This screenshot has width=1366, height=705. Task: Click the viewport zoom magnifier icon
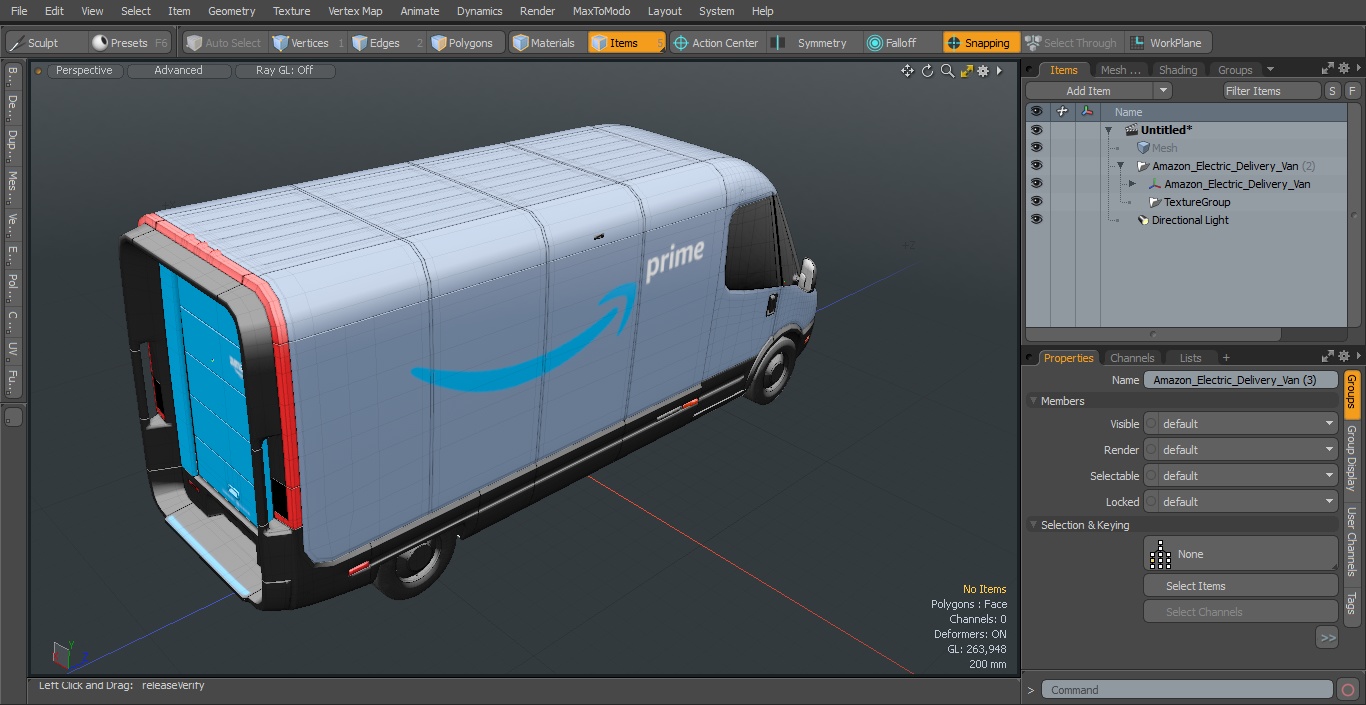(947, 71)
